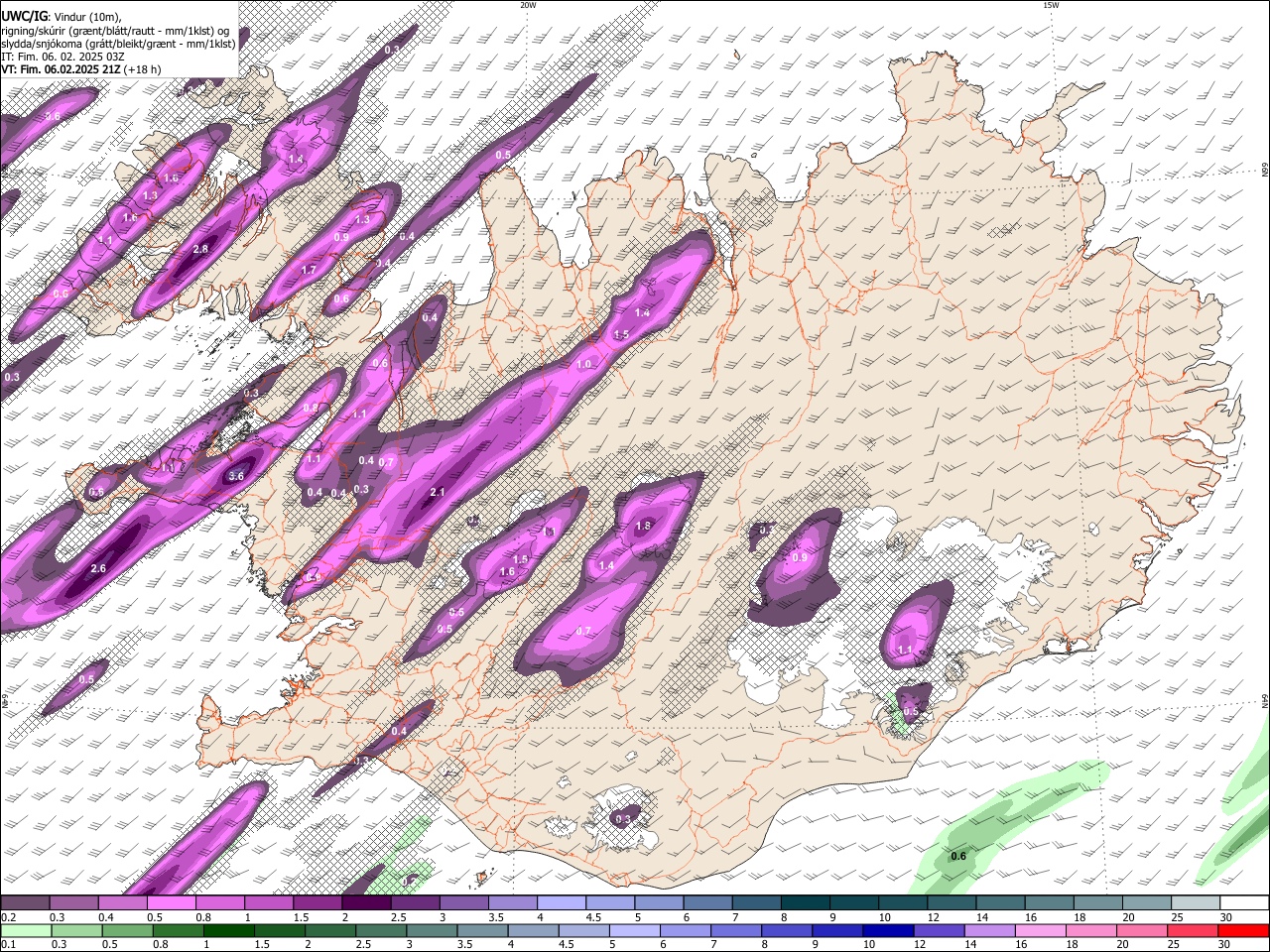1270x952 pixels.
Task: Click the 'slydda/snjókoma' legend description line
Action: click(x=118, y=44)
